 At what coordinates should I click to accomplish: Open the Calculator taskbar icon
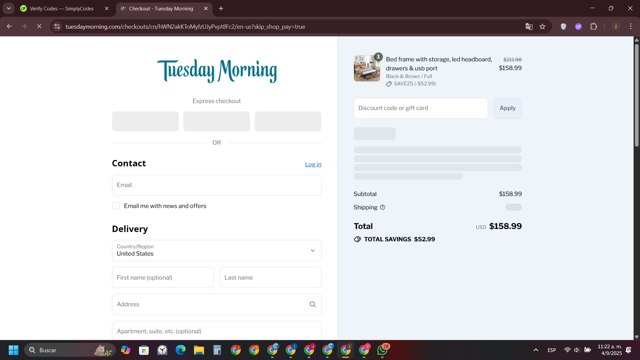pyautogui.click(x=217, y=350)
